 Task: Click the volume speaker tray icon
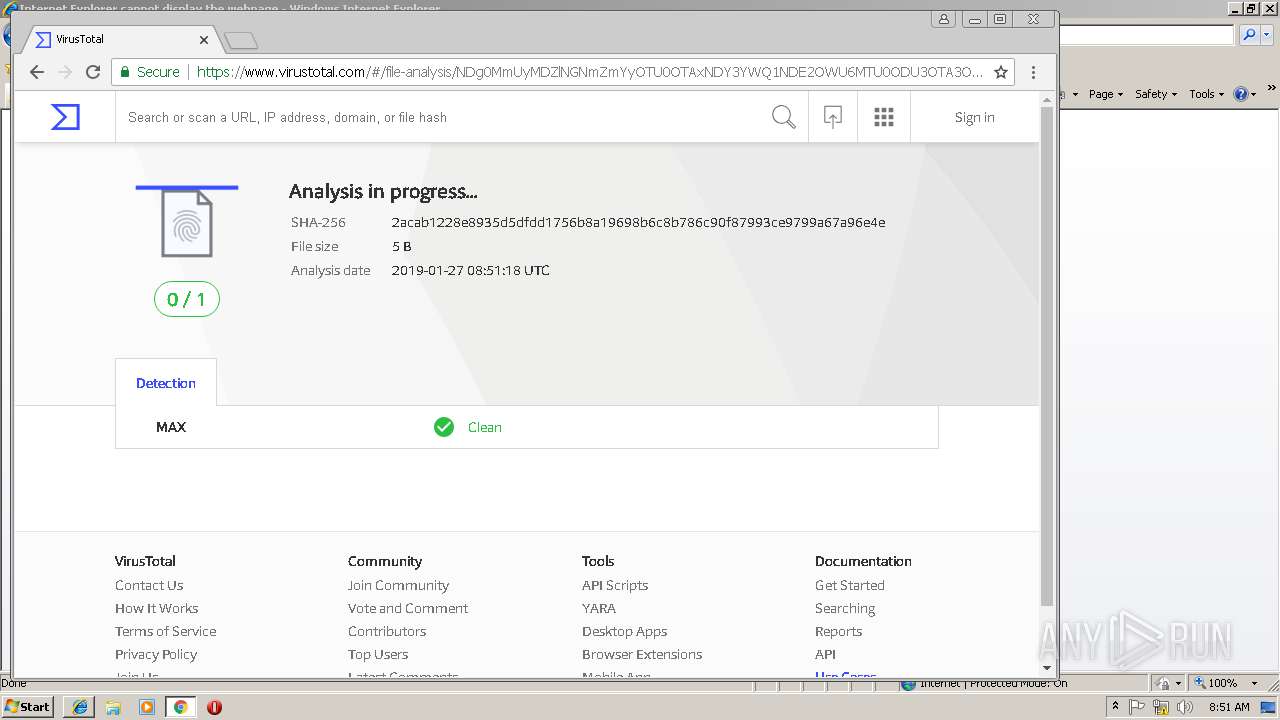click(x=1185, y=707)
